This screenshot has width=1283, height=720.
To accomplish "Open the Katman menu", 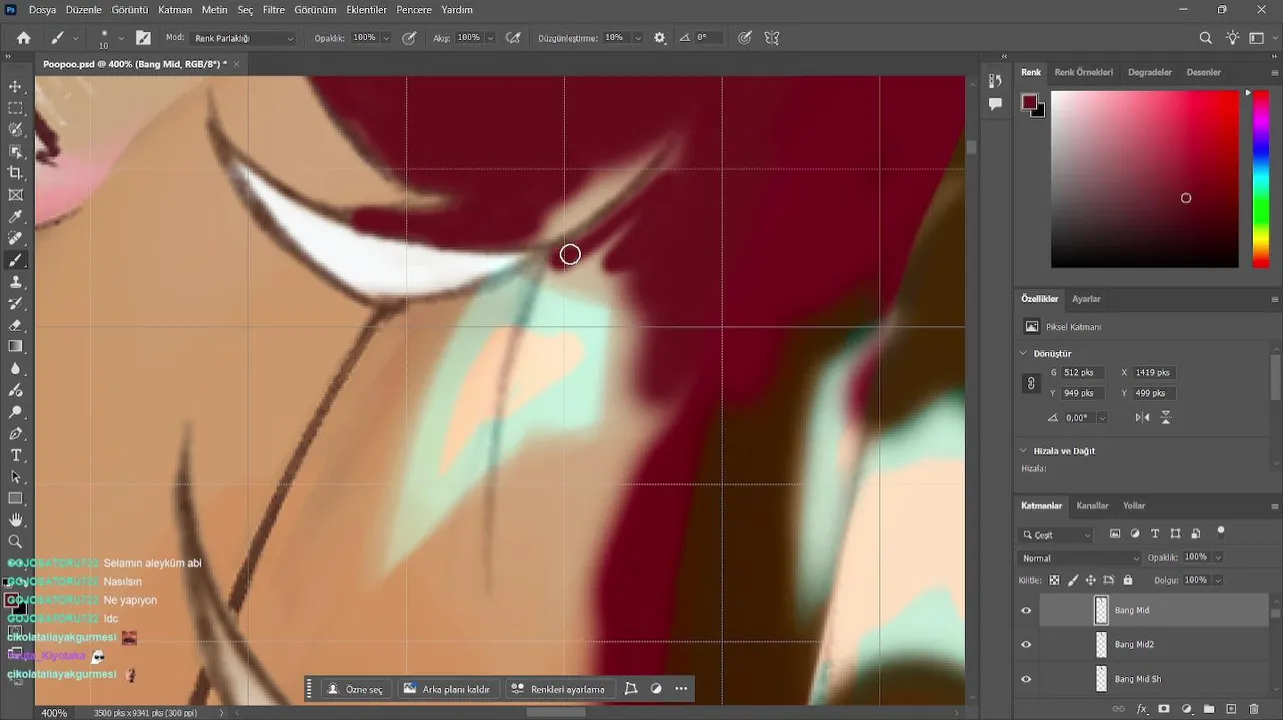I will tap(175, 10).
